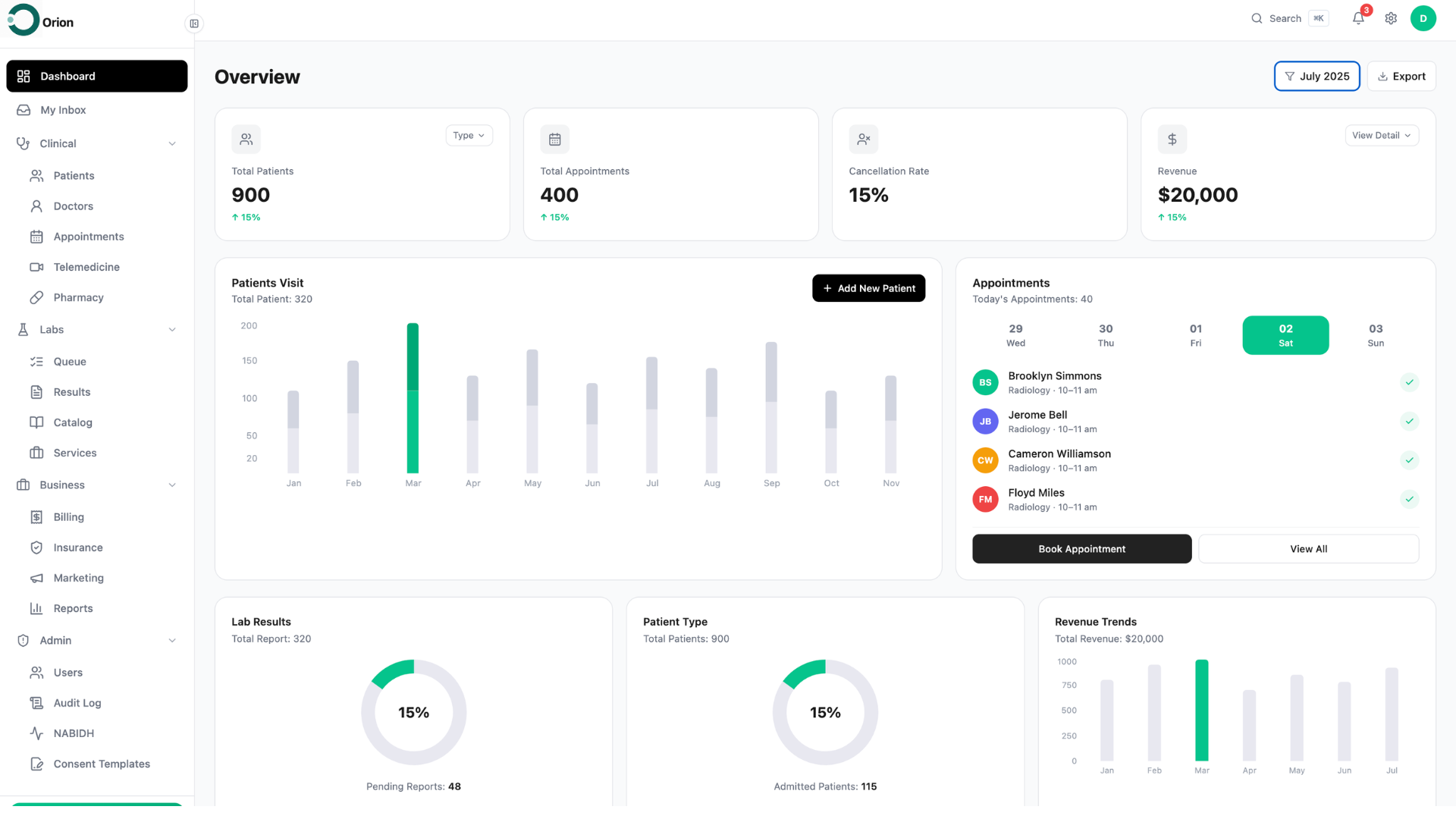Select 29 Wed in appointments calendar
This screenshot has height=819, width=1456.
click(x=1015, y=335)
